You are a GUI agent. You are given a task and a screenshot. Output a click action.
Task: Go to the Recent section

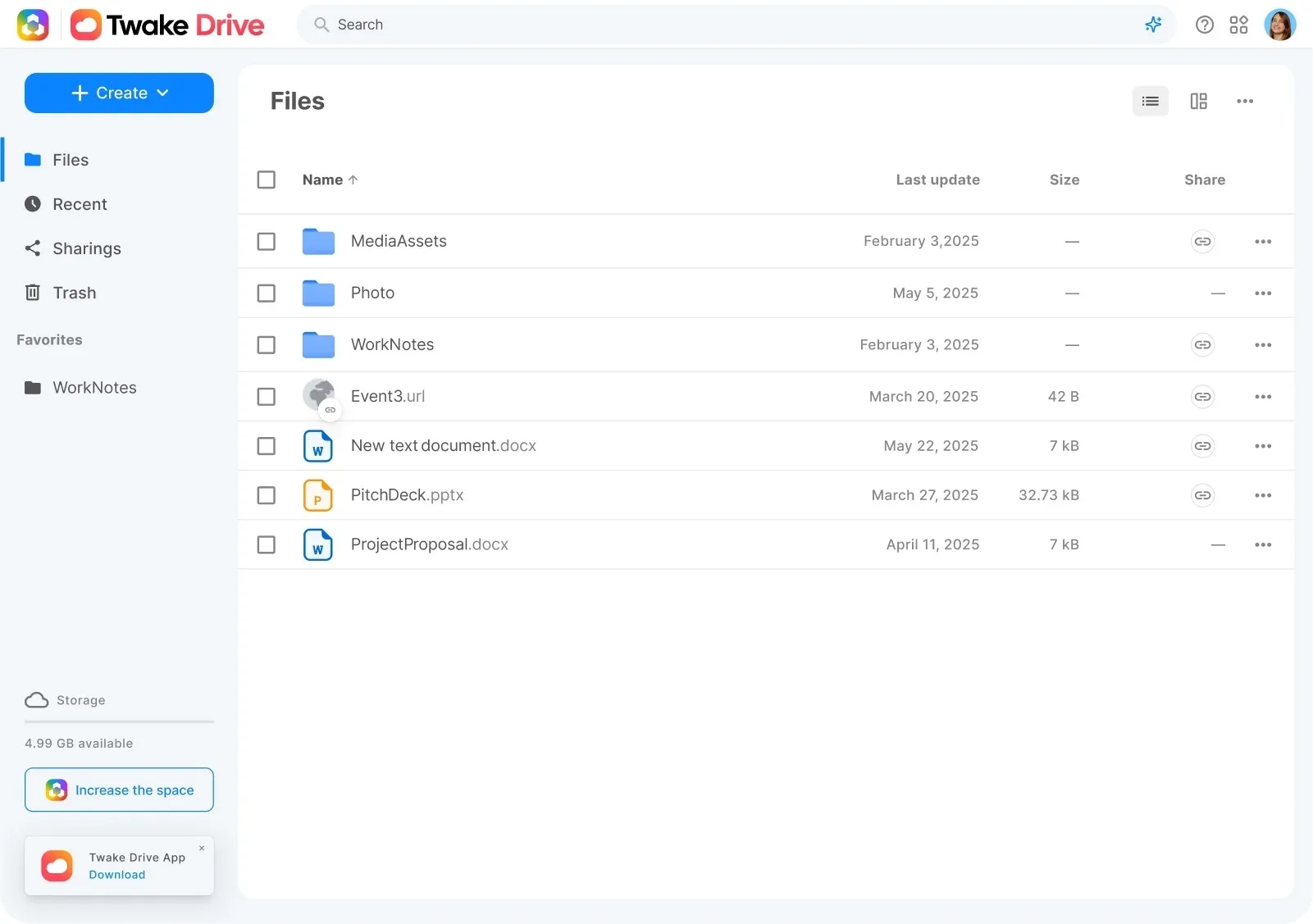(x=80, y=204)
